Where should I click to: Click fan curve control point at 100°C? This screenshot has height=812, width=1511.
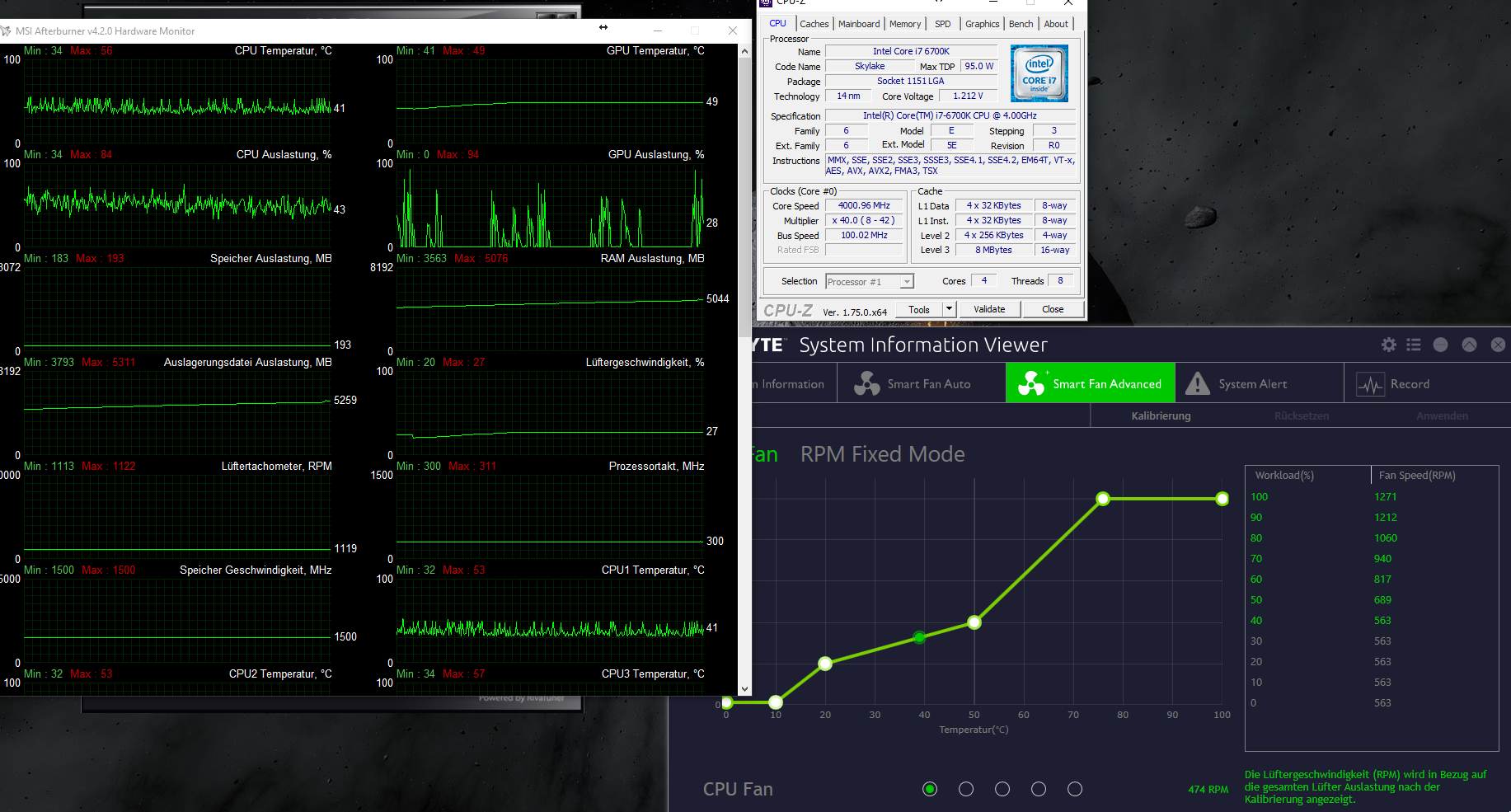tap(1222, 499)
